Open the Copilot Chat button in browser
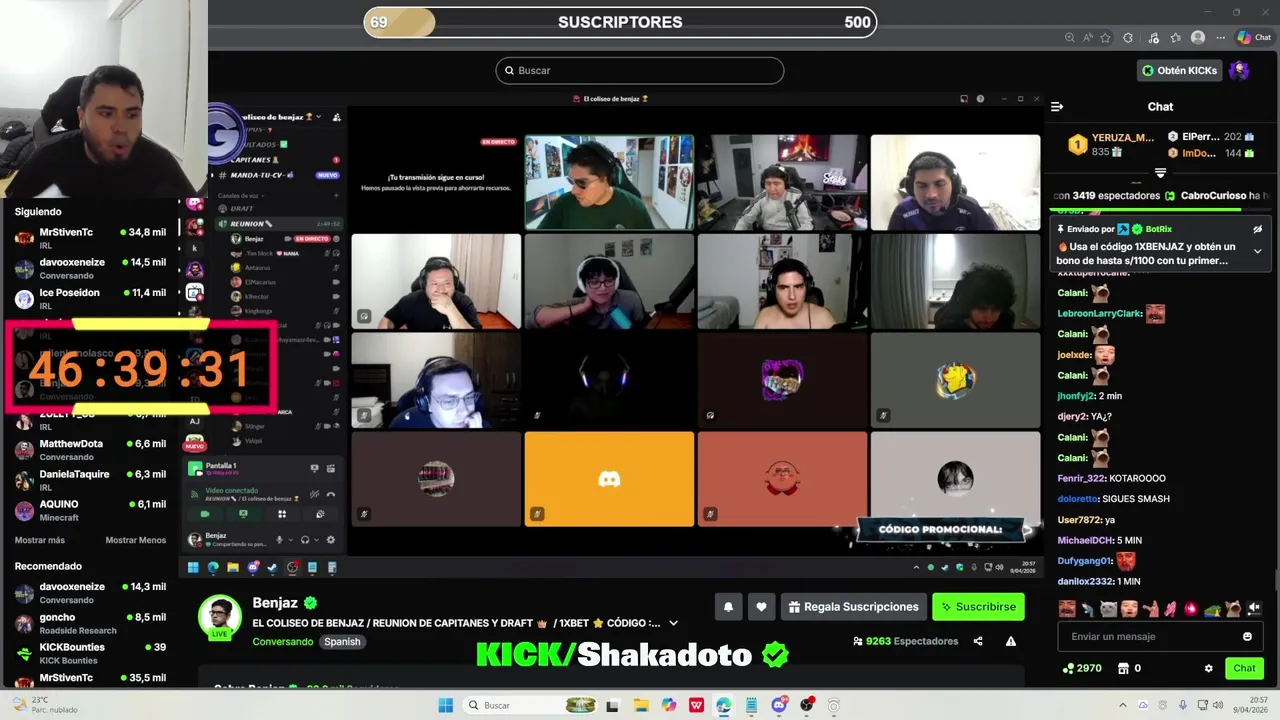Viewport: 1280px width, 720px height. (x=1254, y=38)
